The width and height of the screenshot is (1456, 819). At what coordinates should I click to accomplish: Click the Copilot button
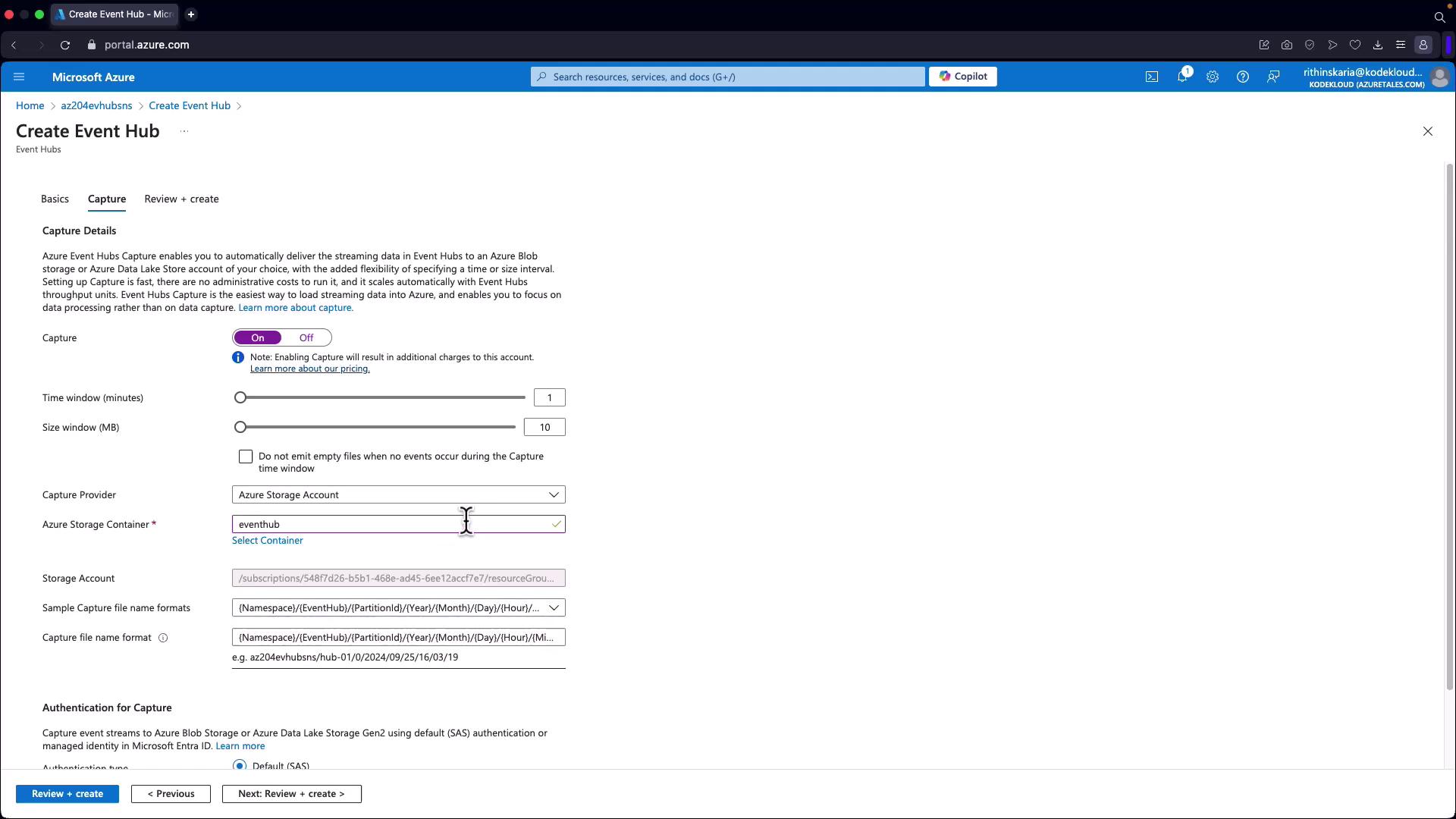click(x=962, y=77)
